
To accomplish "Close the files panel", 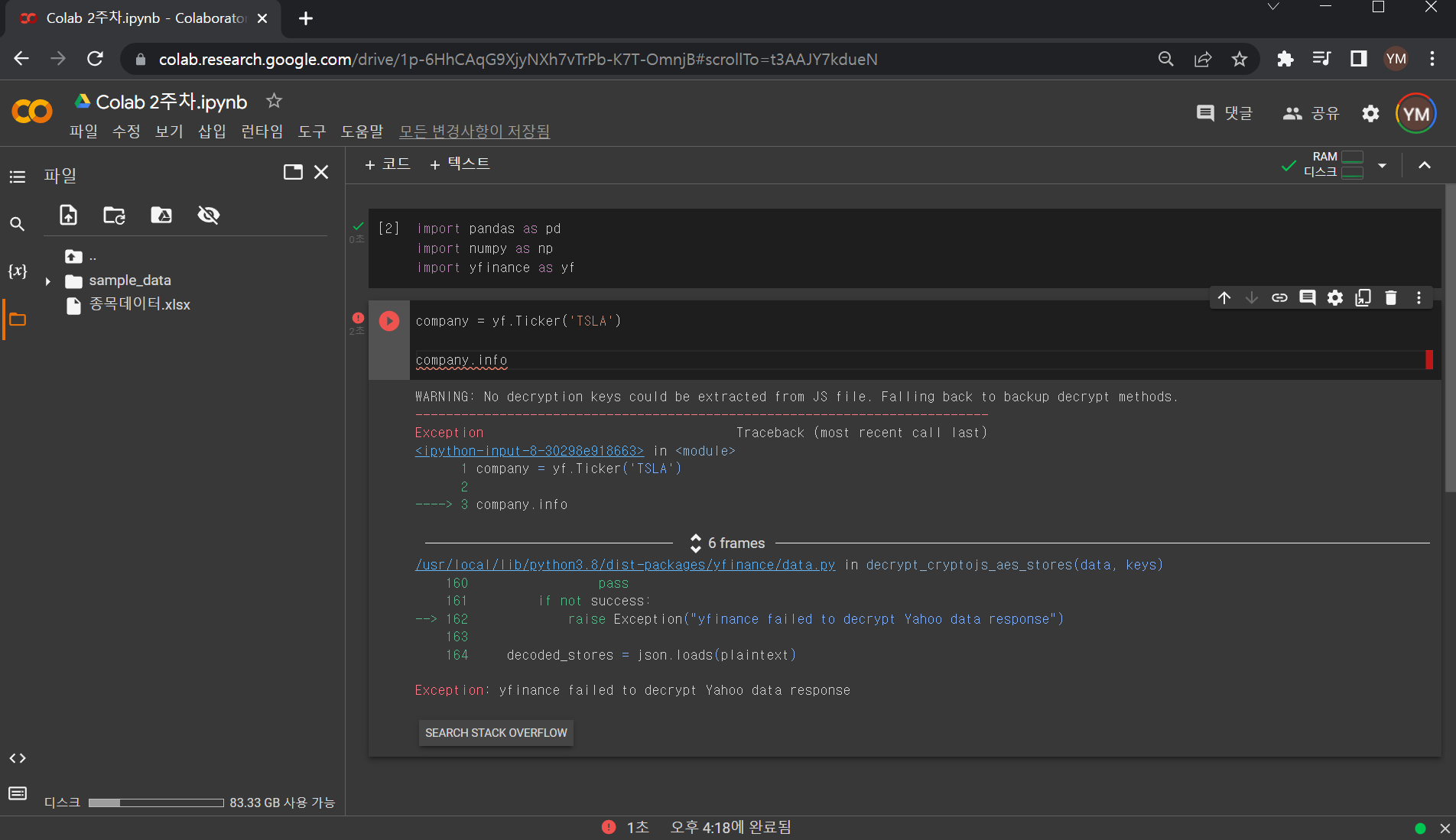I will pyautogui.click(x=321, y=172).
